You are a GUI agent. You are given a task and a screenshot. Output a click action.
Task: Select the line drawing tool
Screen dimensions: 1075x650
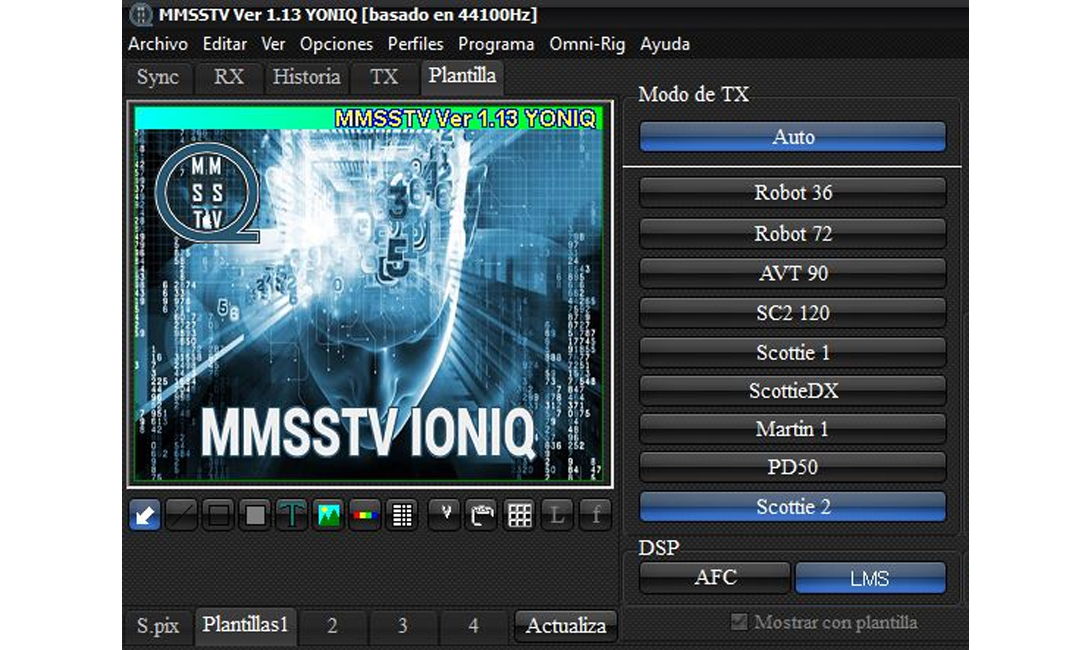(x=182, y=515)
